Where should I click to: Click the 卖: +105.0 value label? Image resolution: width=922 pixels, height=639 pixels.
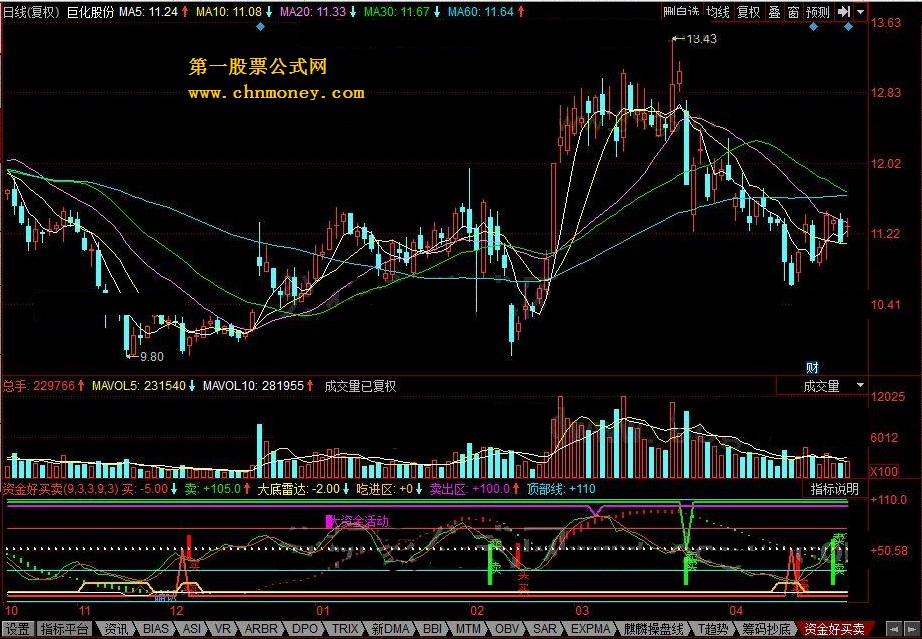pyautogui.click(x=213, y=489)
